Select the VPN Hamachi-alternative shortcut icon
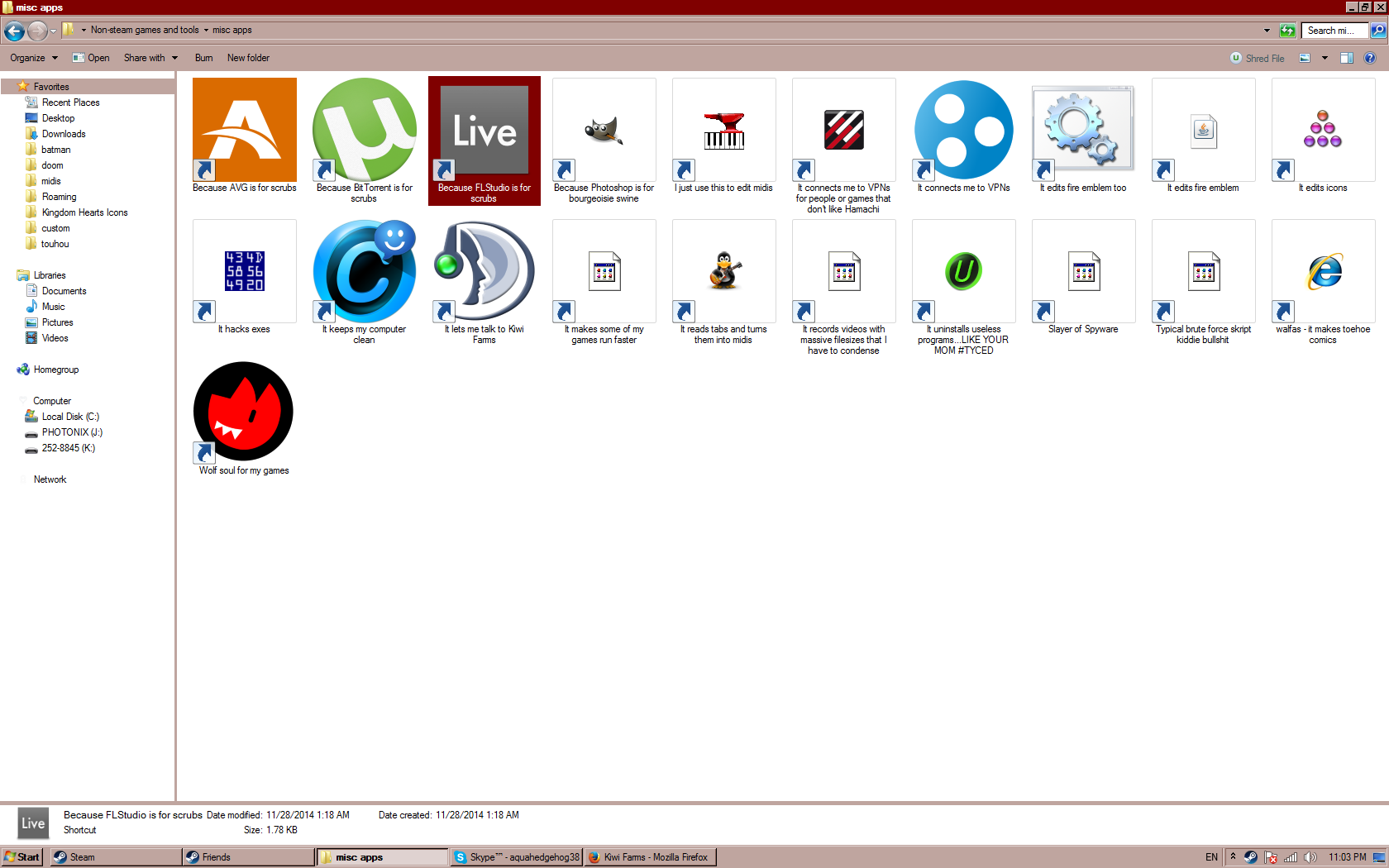Screen dimensions: 1389x868 pos(843,130)
